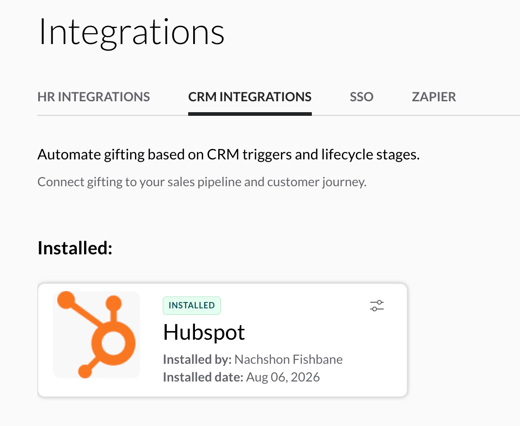Go to the Zapier tab
This screenshot has width=520, height=426.
pyautogui.click(x=434, y=97)
